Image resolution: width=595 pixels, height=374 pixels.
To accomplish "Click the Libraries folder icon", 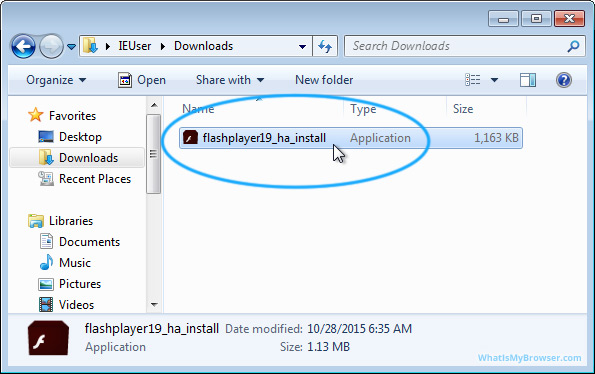I will tap(36, 221).
